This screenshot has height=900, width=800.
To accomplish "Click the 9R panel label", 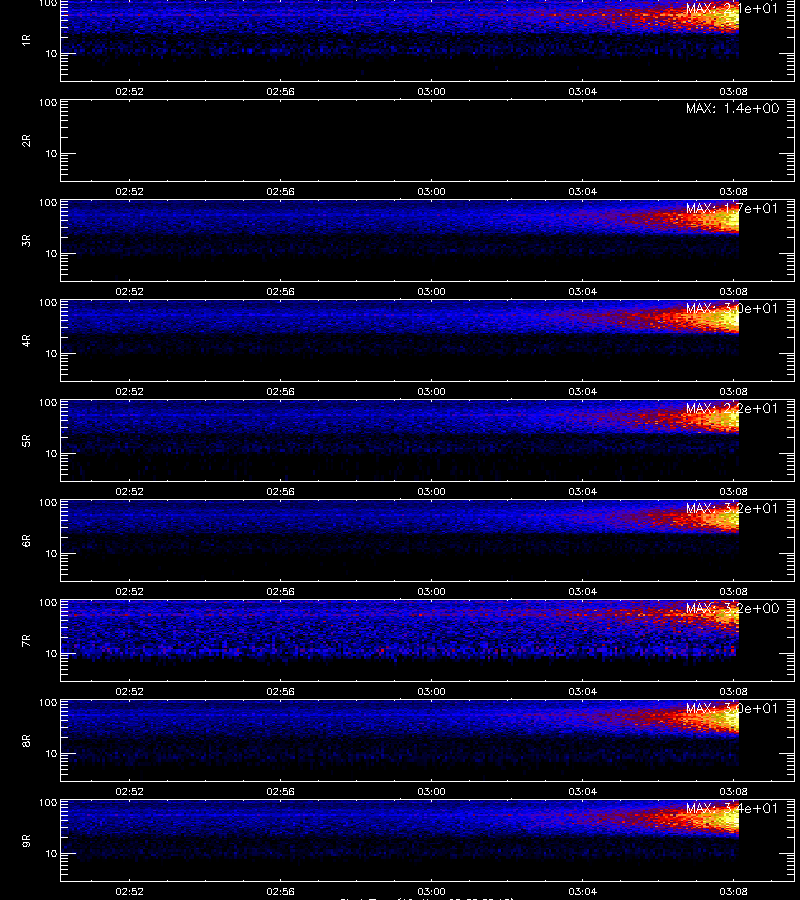I will pyautogui.click(x=26, y=840).
